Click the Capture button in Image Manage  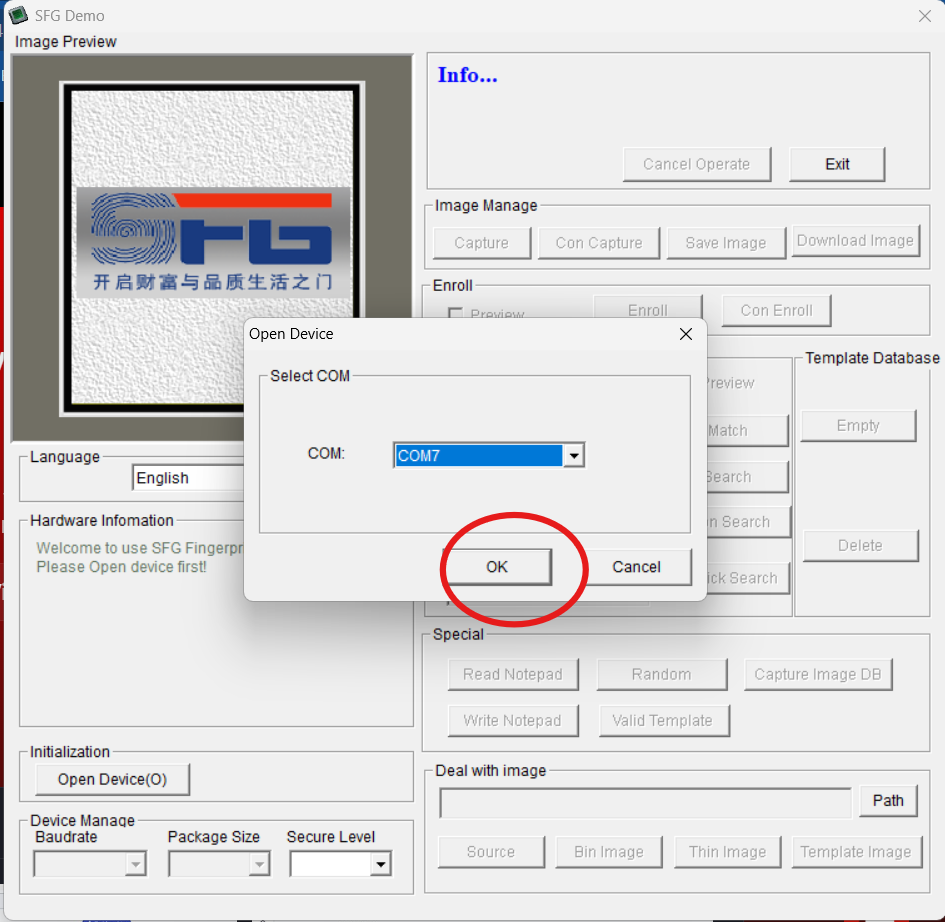point(482,243)
